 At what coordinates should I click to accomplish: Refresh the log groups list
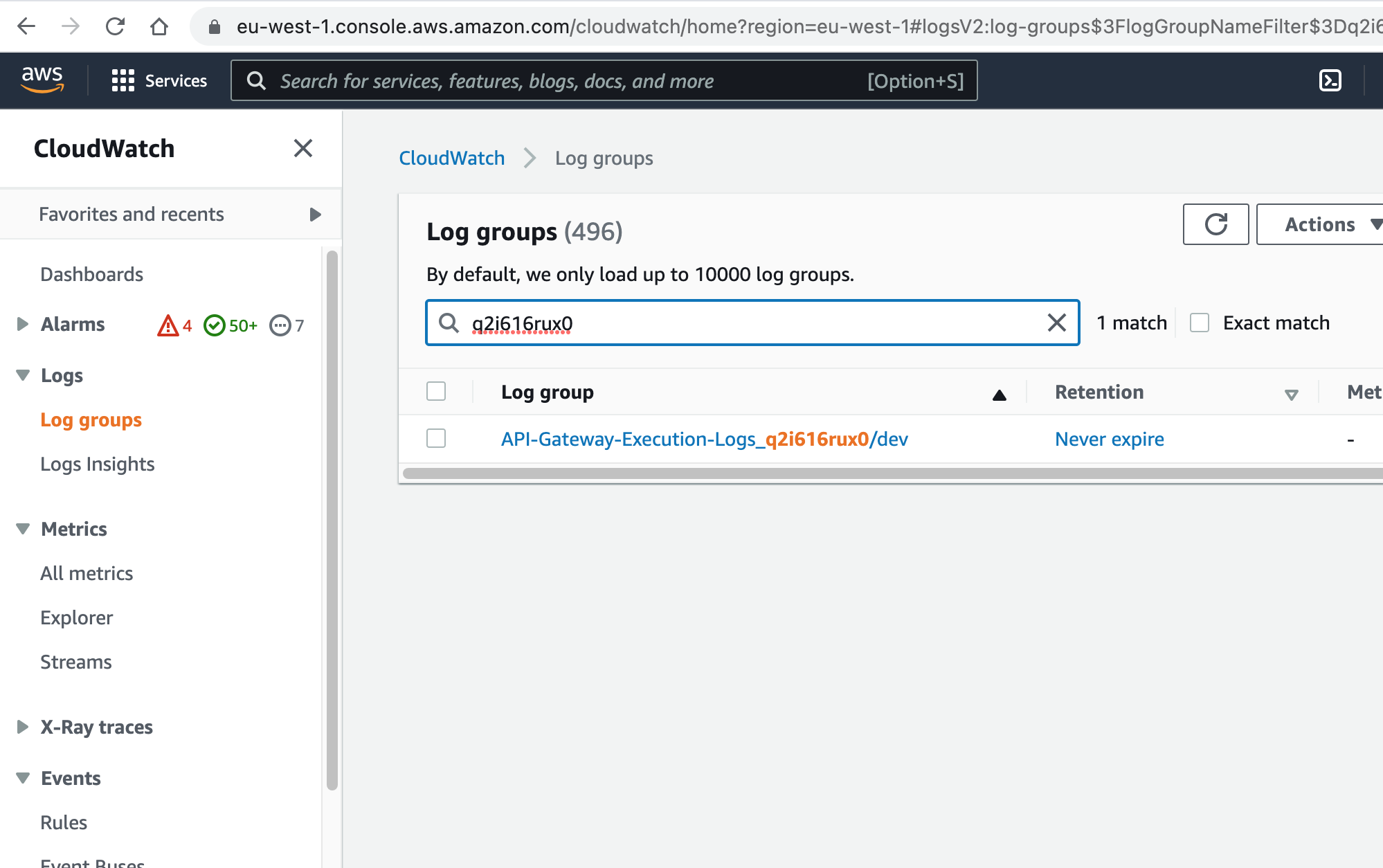coord(1215,224)
